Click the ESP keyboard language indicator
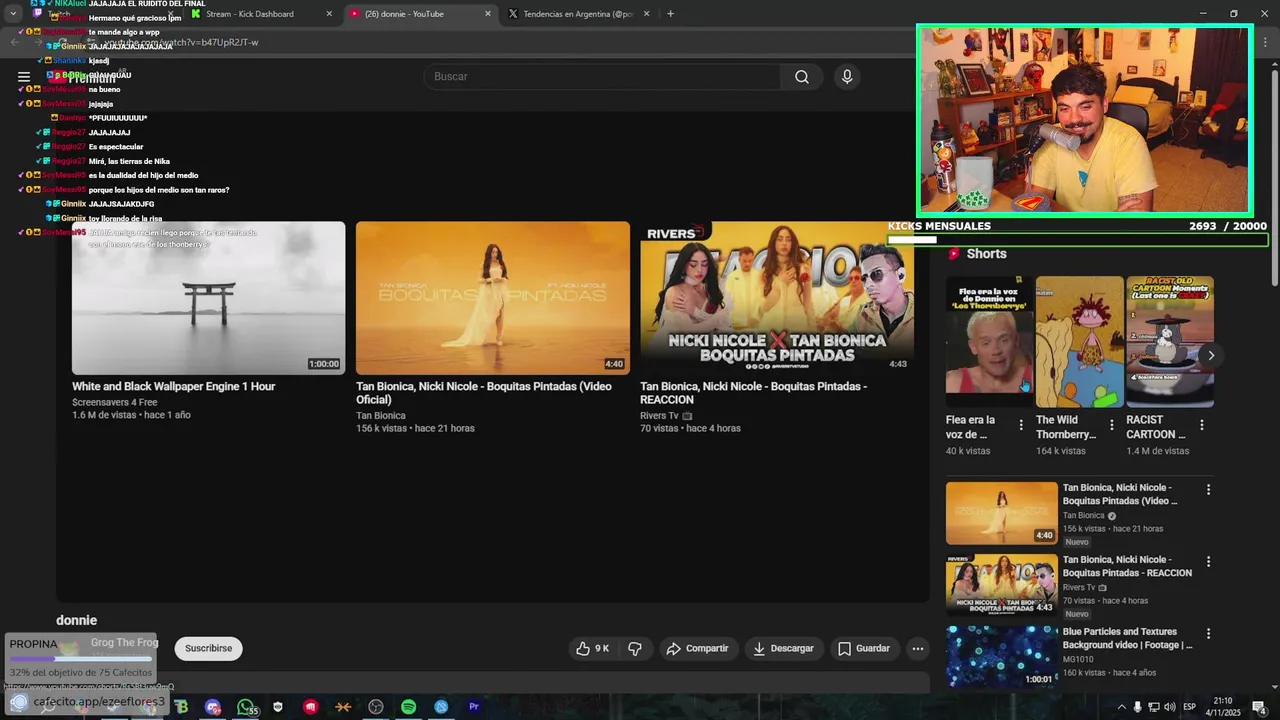 [x=1189, y=707]
